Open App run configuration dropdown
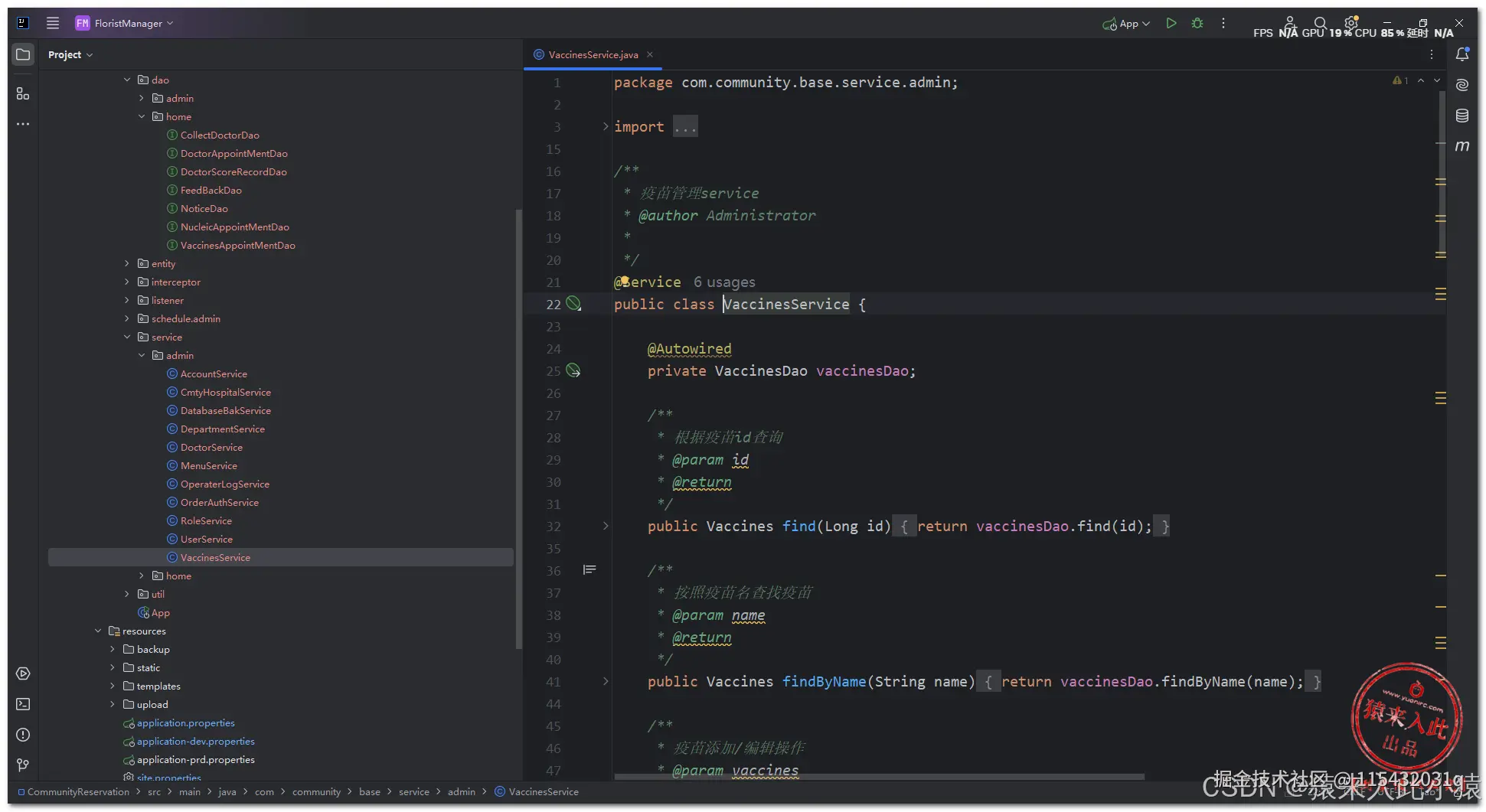Viewport: 1486px width, 812px height. pos(1126,24)
